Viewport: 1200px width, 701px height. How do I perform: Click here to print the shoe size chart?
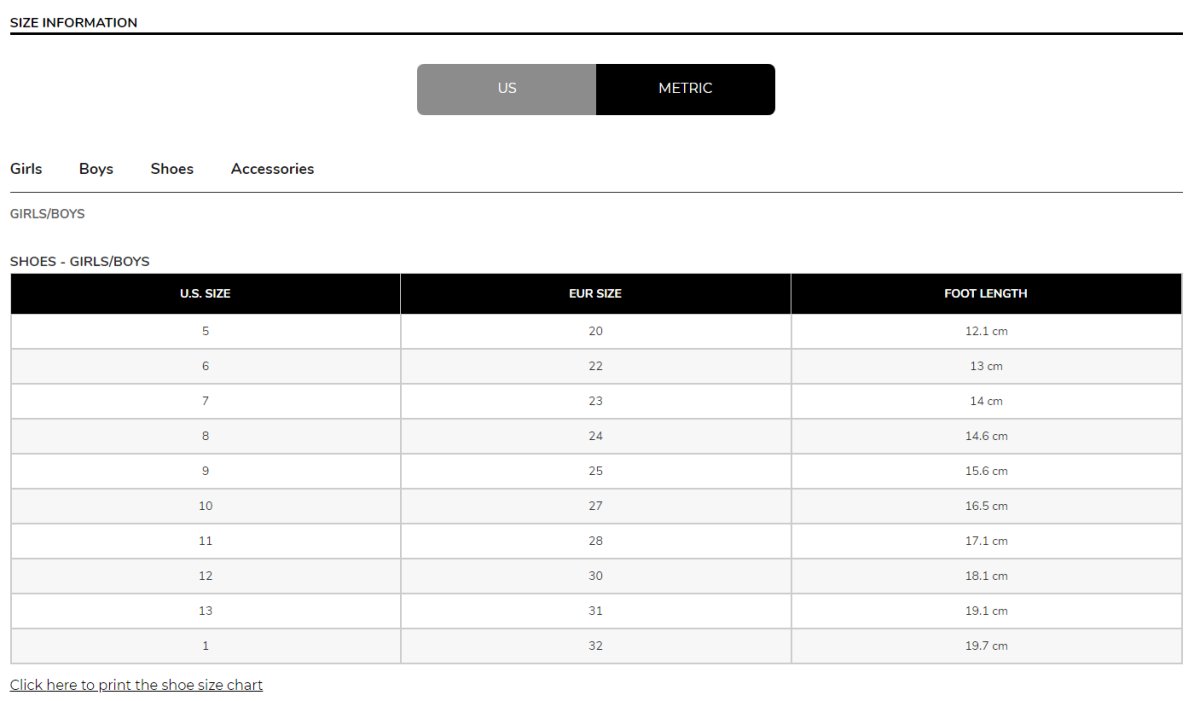136,685
